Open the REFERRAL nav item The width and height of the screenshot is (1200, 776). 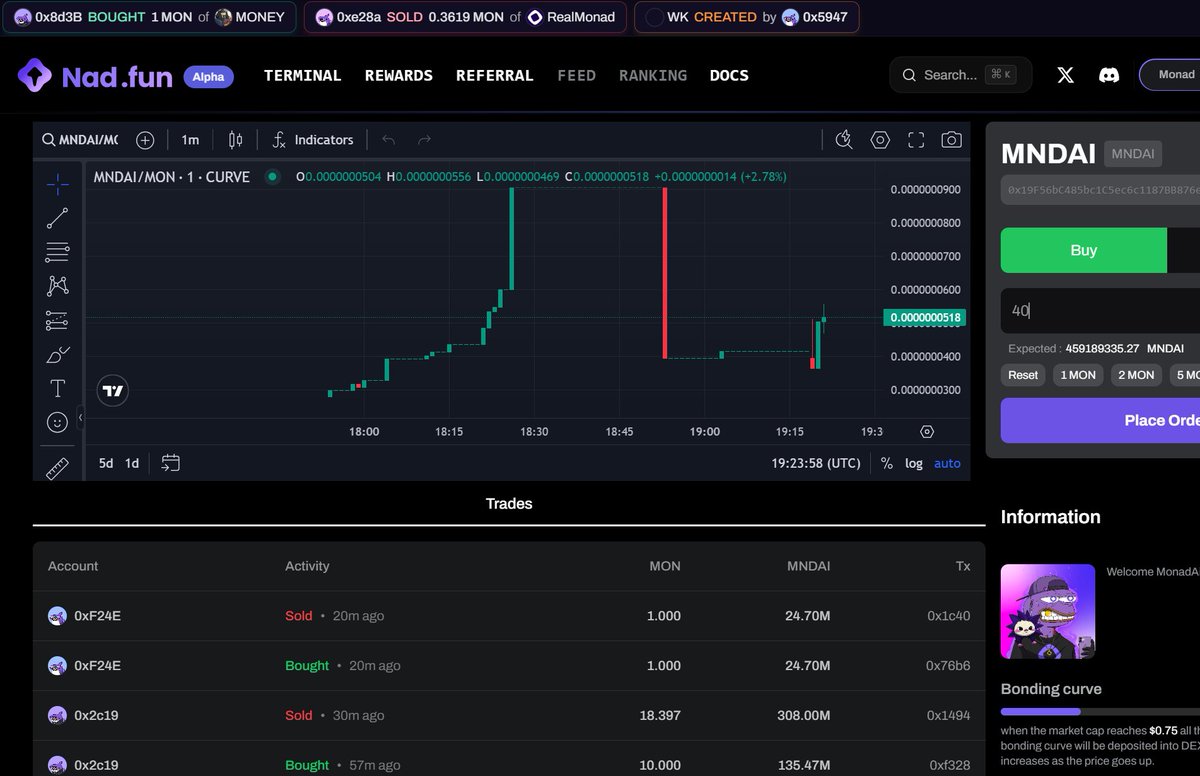point(495,75)
